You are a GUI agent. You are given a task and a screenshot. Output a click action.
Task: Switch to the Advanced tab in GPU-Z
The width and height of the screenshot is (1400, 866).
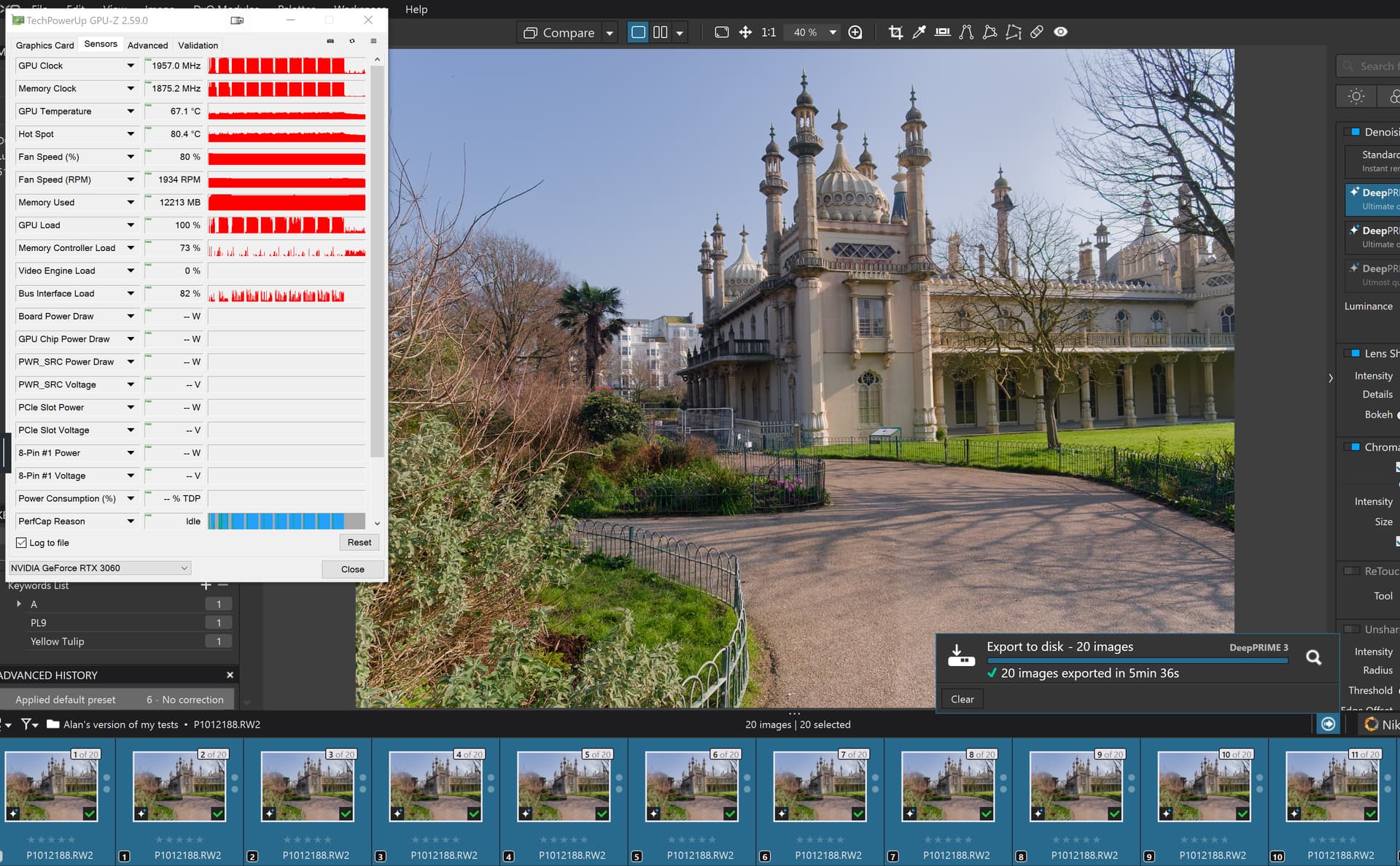[x=147, y=45]
